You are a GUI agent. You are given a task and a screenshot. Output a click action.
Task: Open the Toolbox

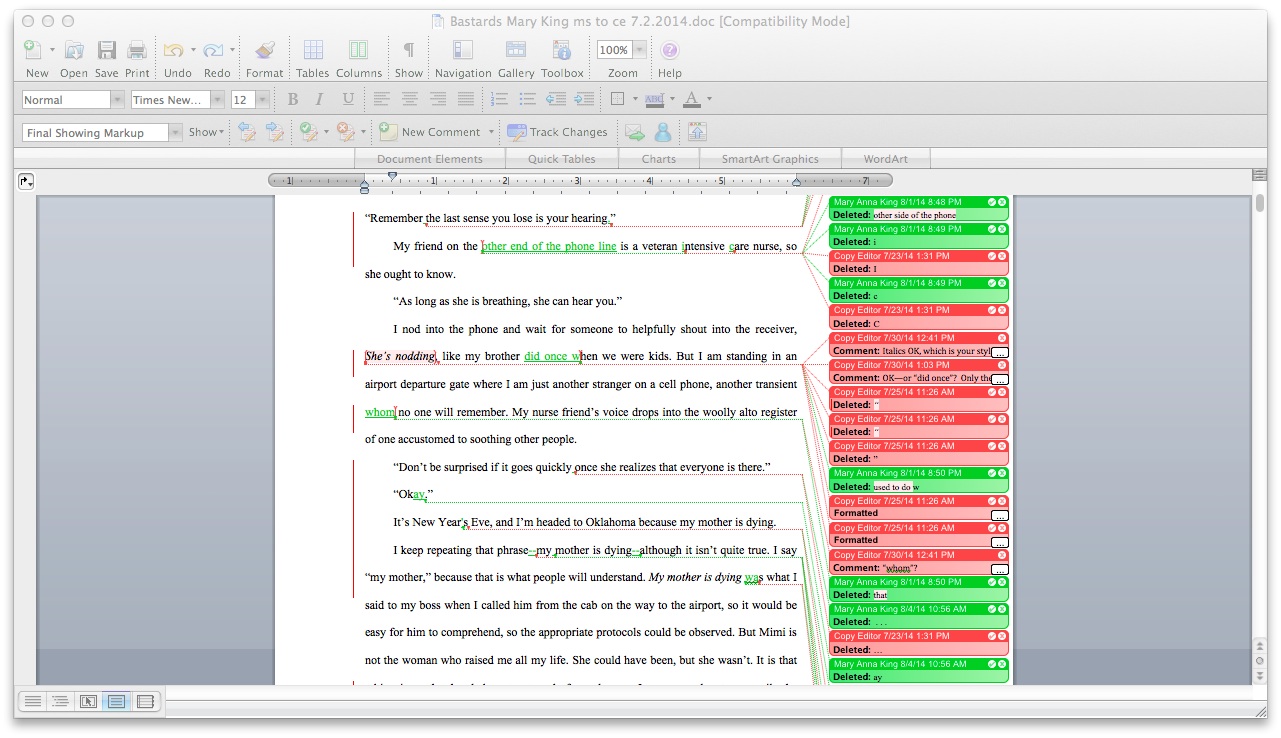click(x=562, y=51)
